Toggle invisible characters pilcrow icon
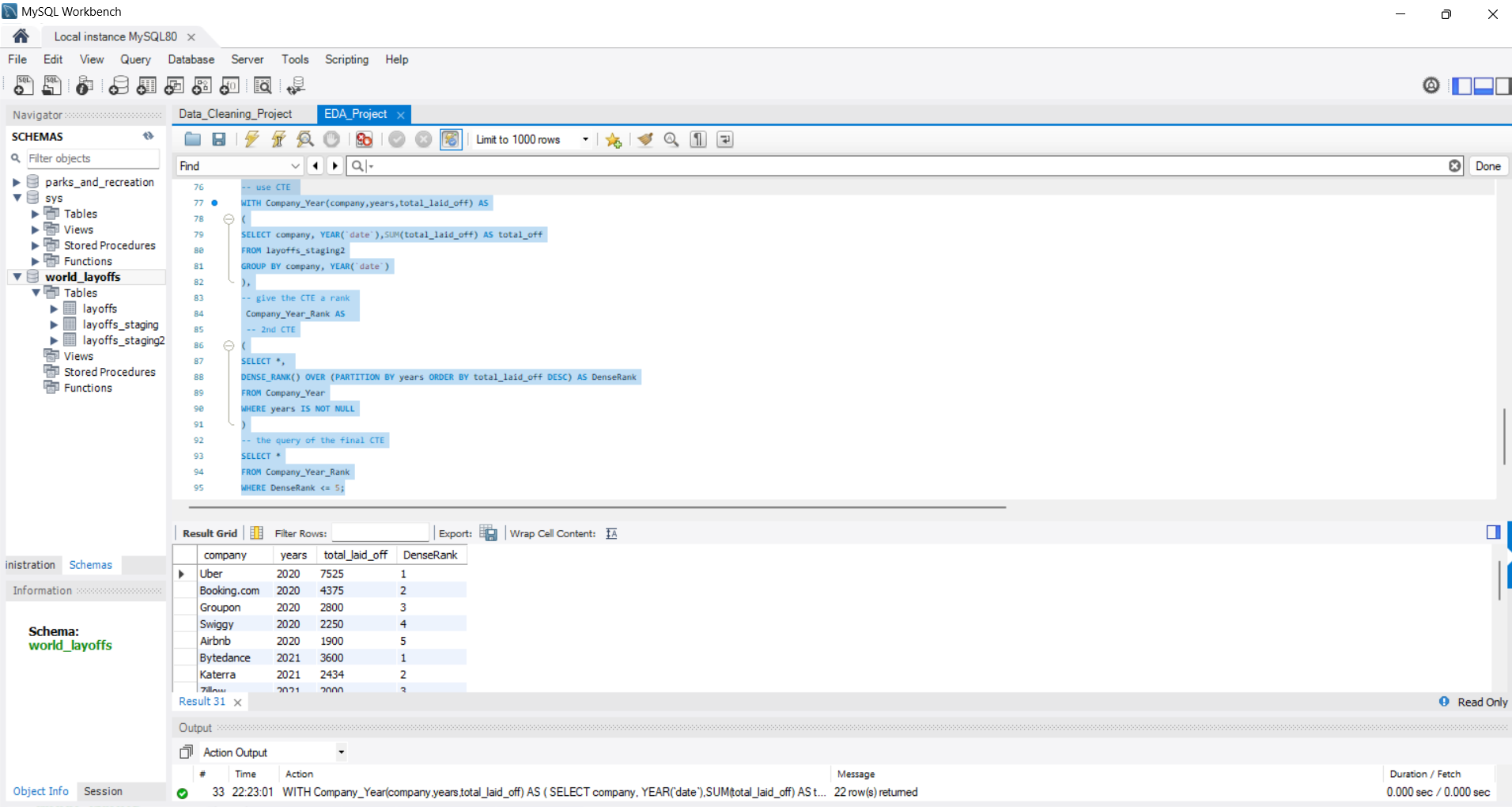The height and width of the screenshot is (807, 1512). pos(698,139)
